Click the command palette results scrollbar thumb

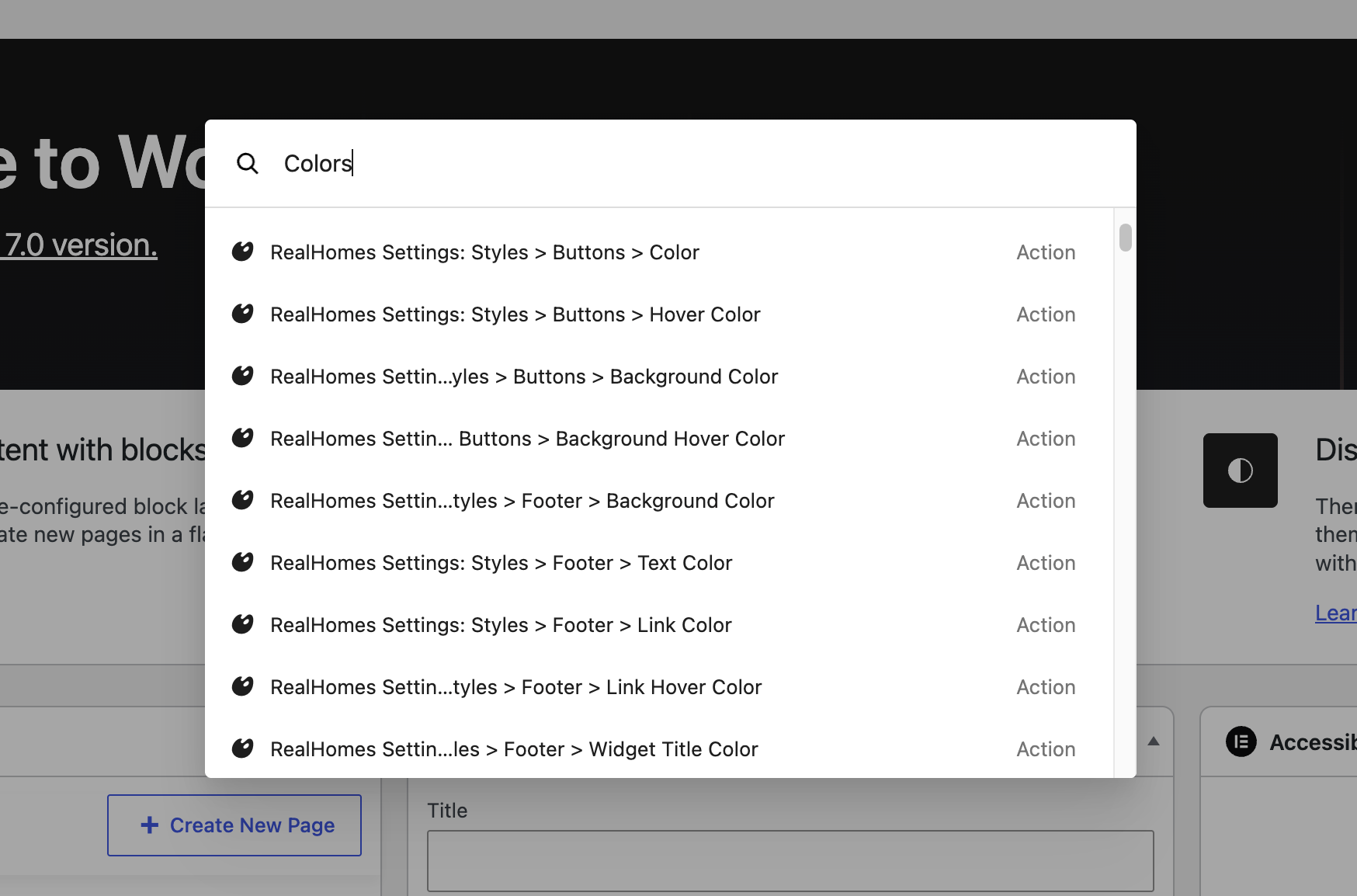pyautogui.click(x=1126, y=238)
